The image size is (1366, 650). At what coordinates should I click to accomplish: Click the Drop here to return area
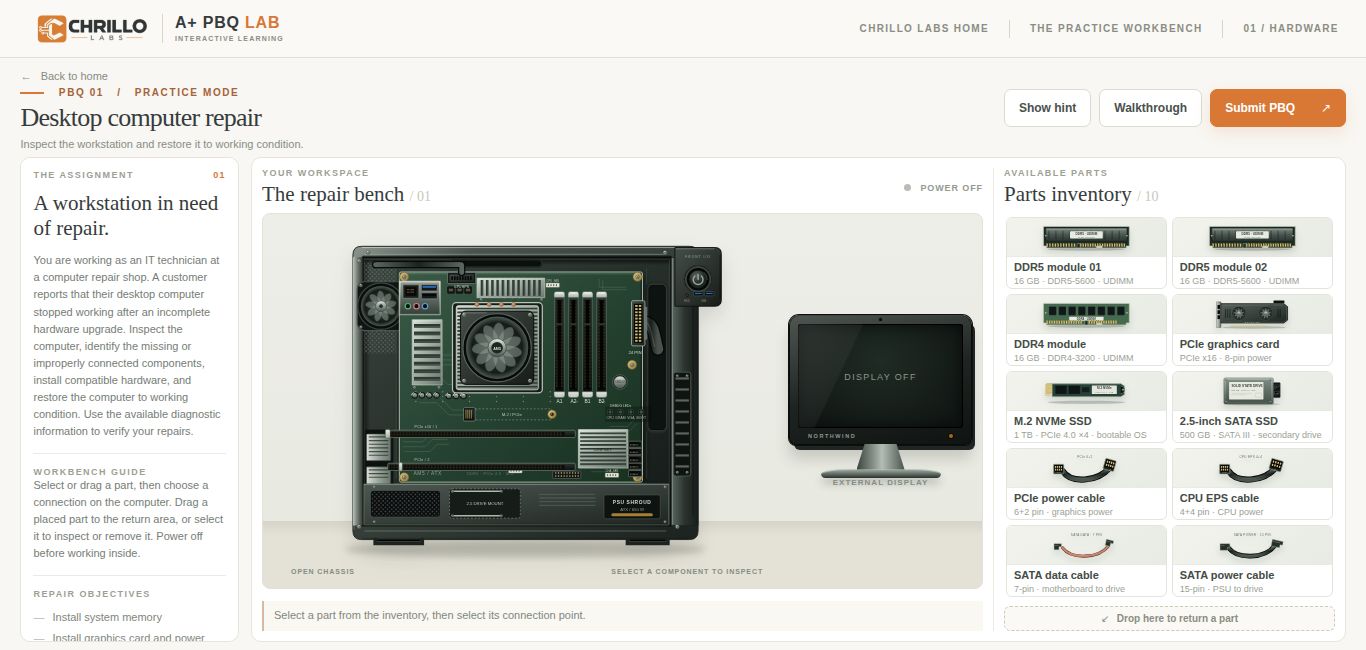tap(1169, 618)
